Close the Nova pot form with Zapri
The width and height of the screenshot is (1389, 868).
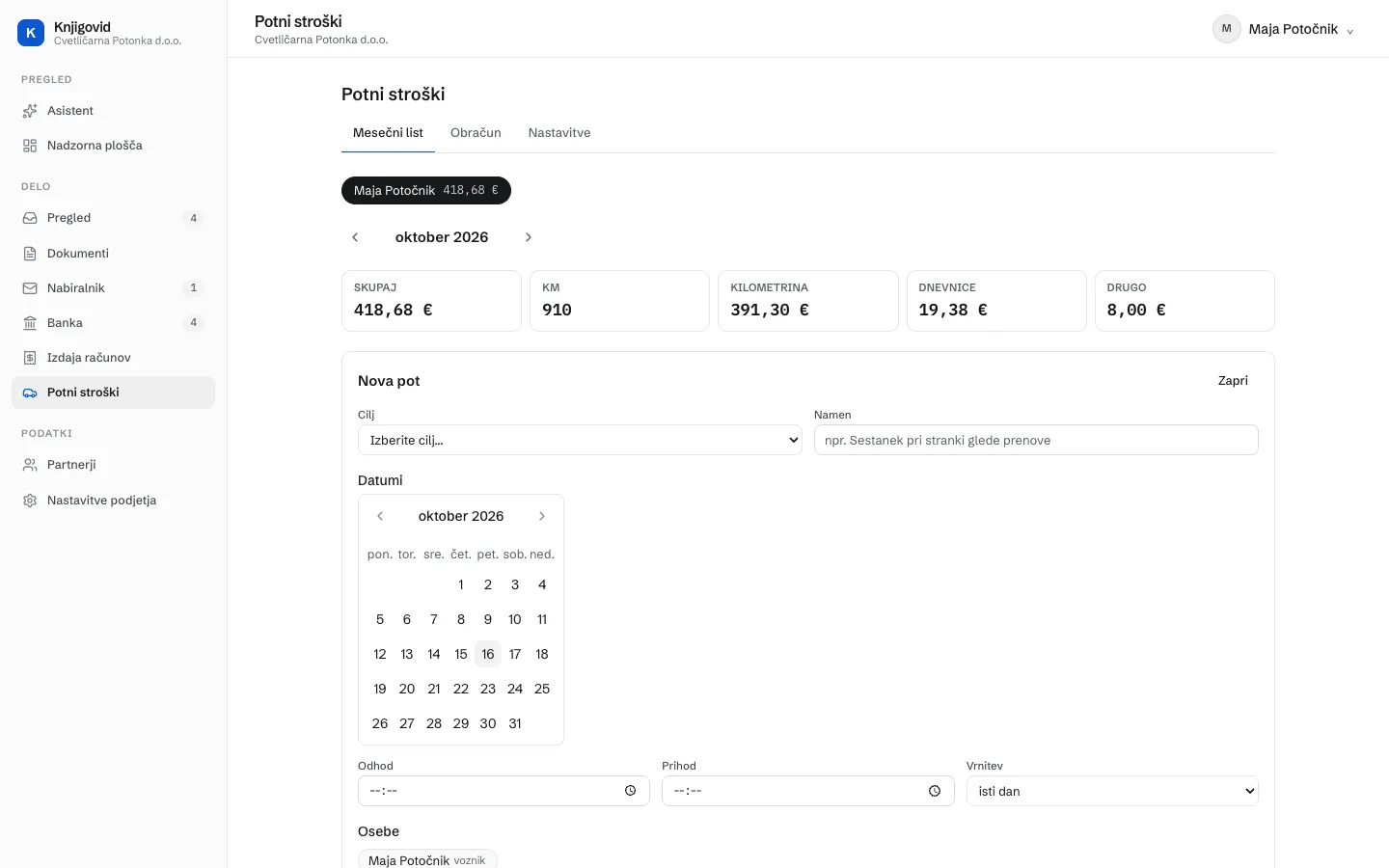[x=1233, y=381]
